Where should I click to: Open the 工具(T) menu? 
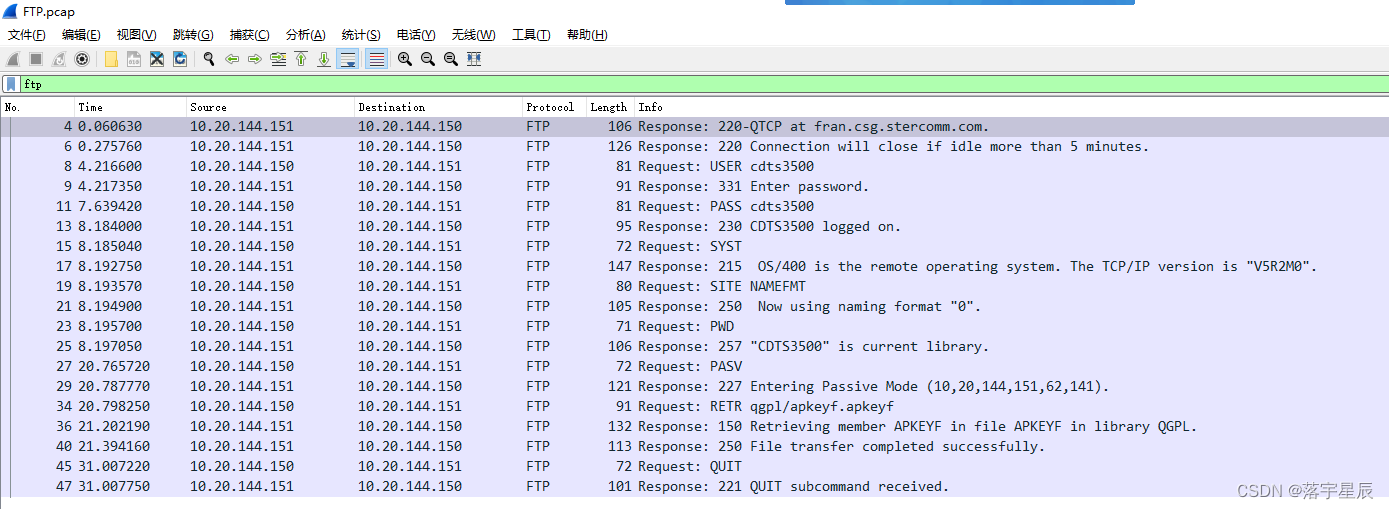point(531,35)
